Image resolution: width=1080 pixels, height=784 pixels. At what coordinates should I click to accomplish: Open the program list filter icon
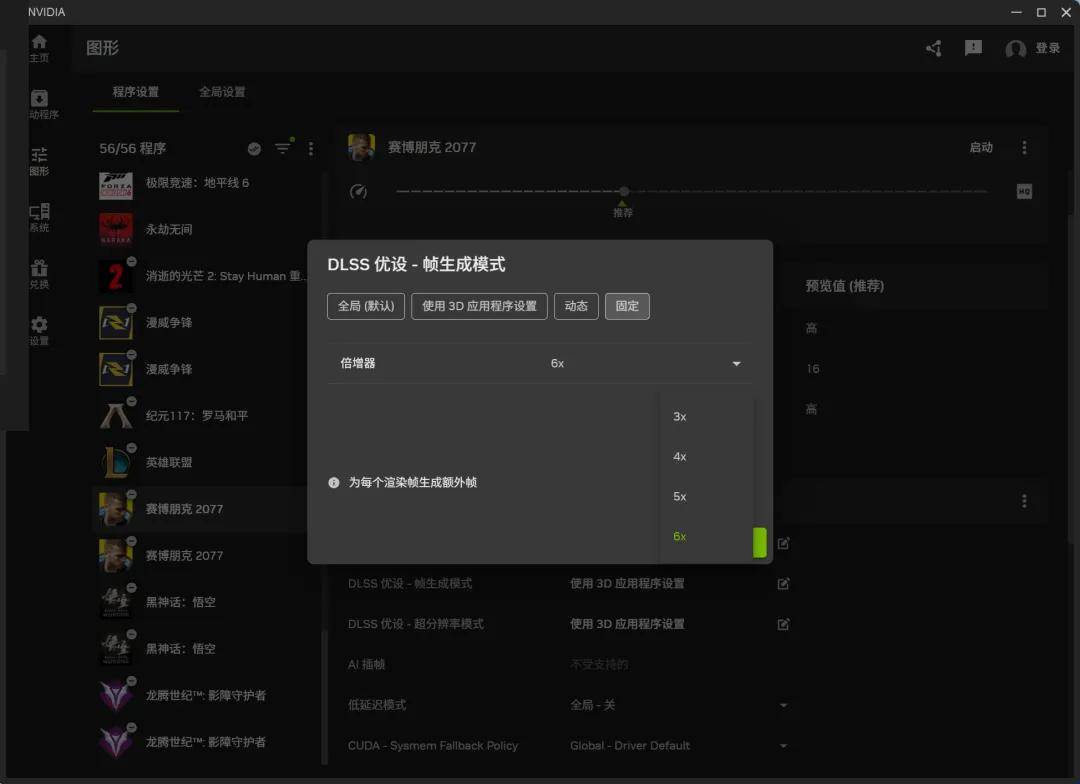[x=283, y=148]
